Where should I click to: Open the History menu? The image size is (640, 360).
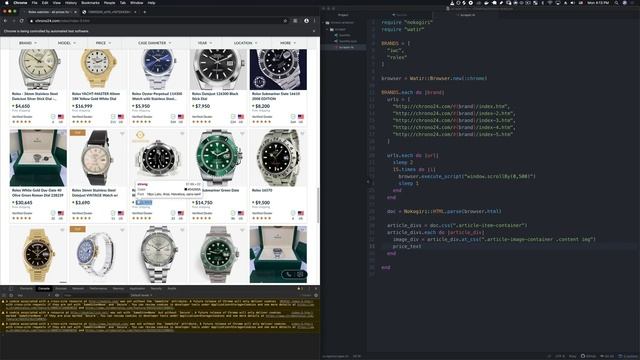[71, 3]
